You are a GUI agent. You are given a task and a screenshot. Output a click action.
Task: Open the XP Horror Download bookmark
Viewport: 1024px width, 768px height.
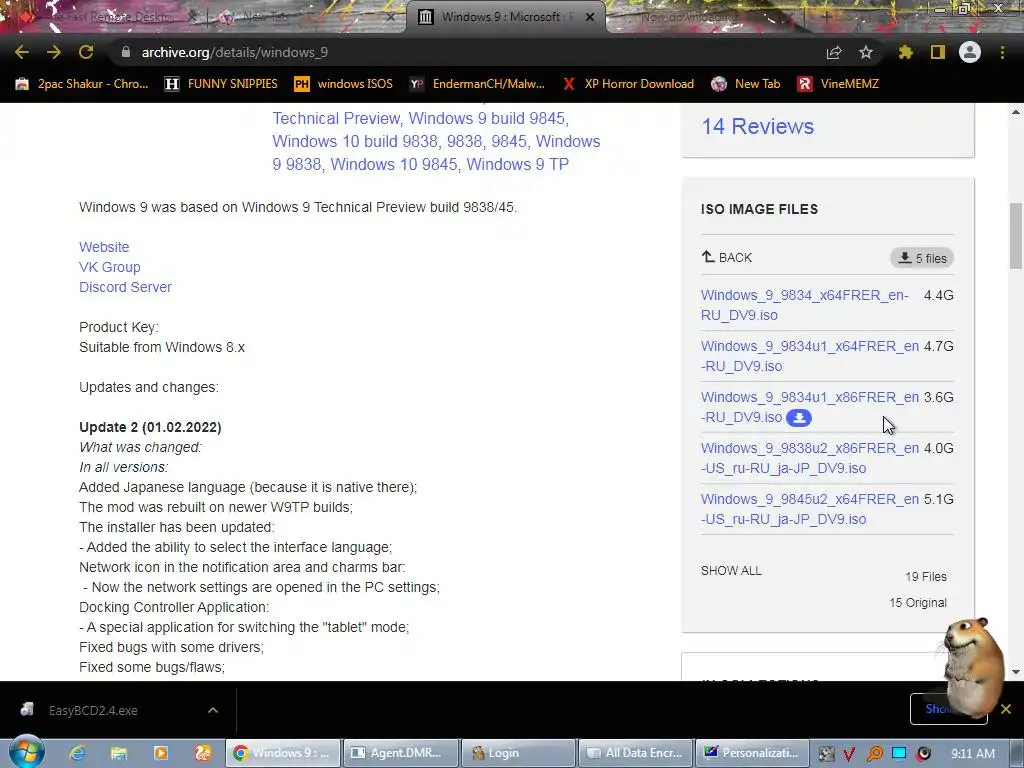pyautogui.click(x=628, y=84)
